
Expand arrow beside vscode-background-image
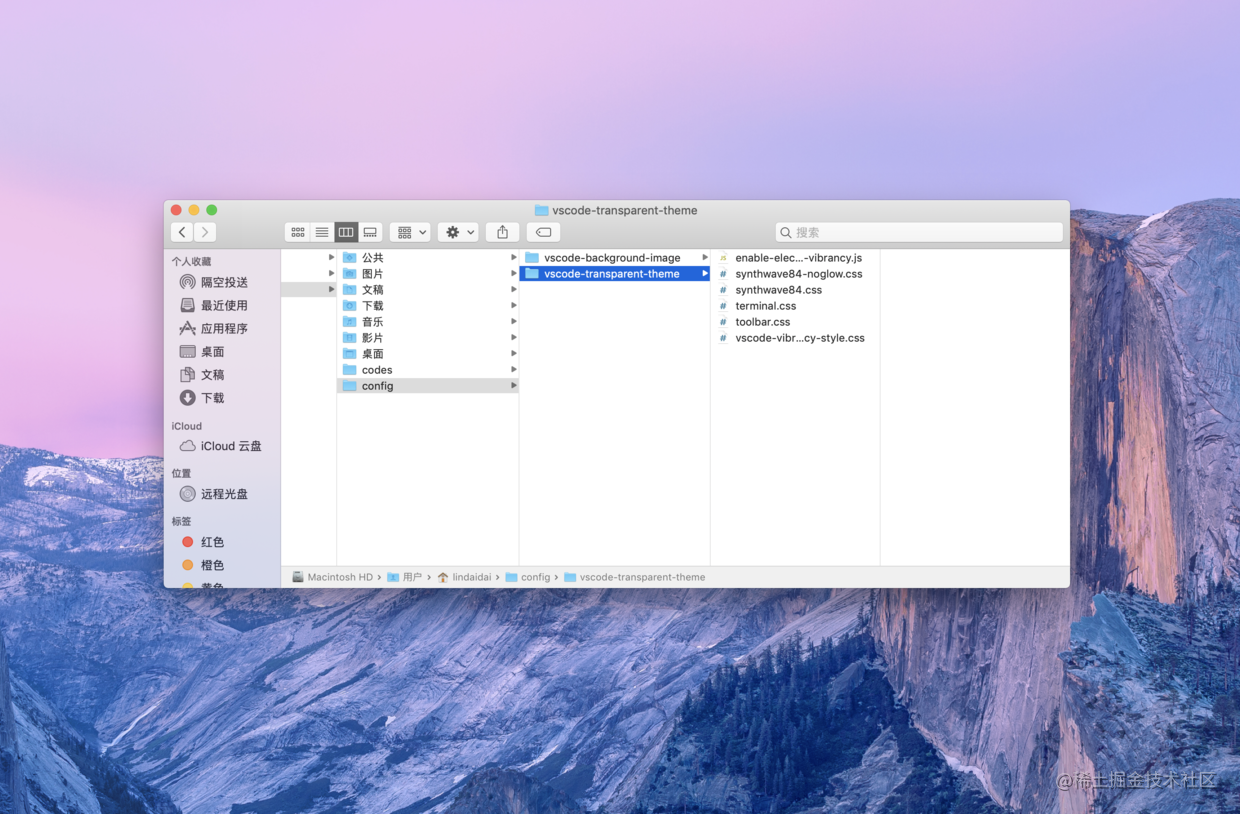click(x=705, y=258)
